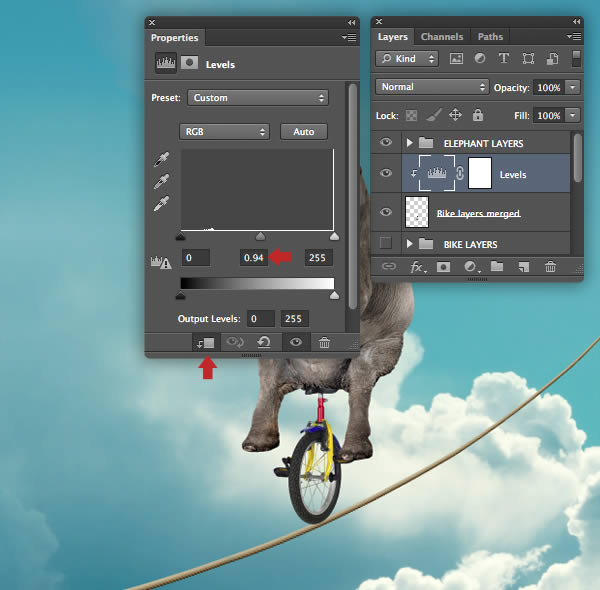
Task: Select the Properties tab
Action: point(174,37)
